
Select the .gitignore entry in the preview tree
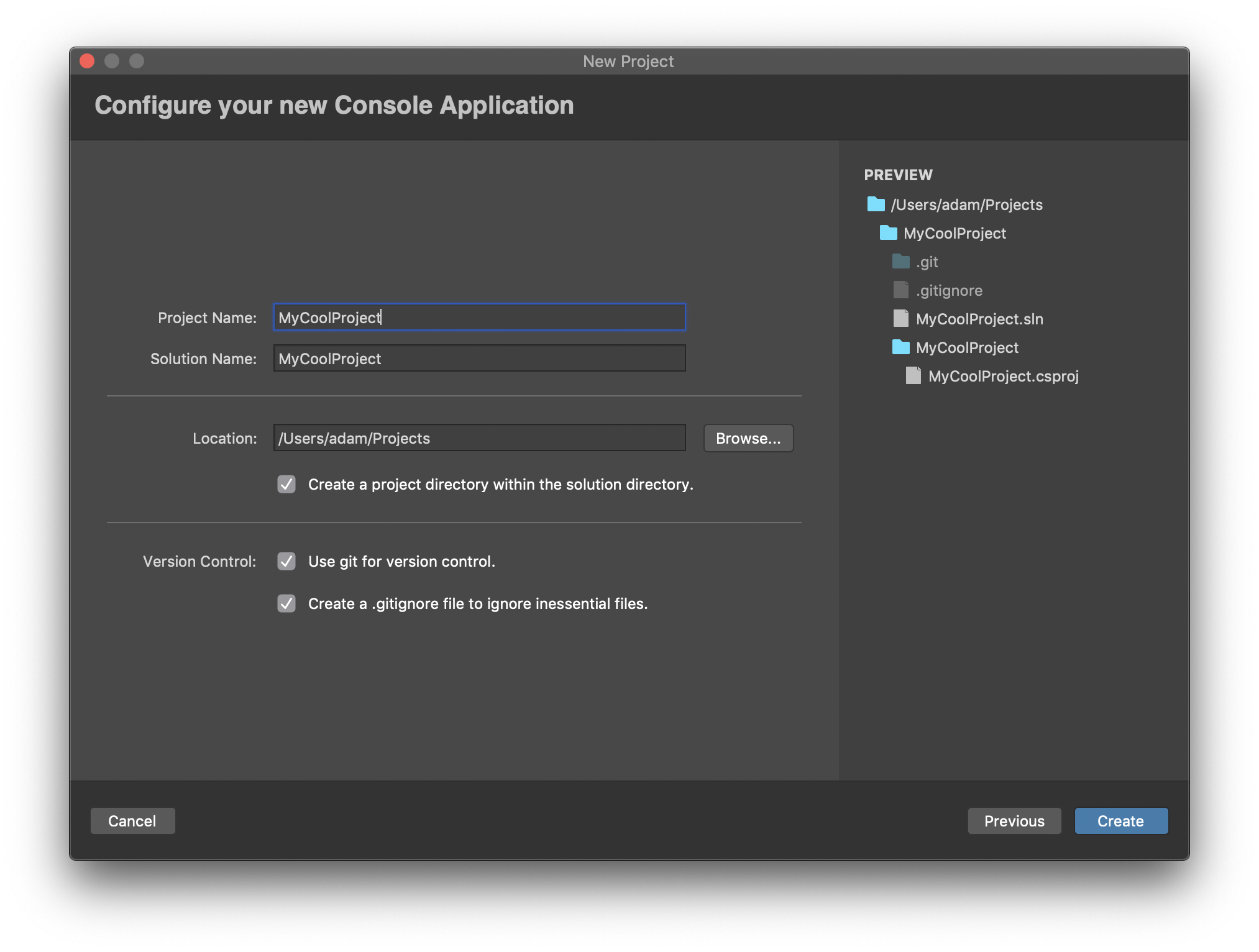(x=950, y=290)
